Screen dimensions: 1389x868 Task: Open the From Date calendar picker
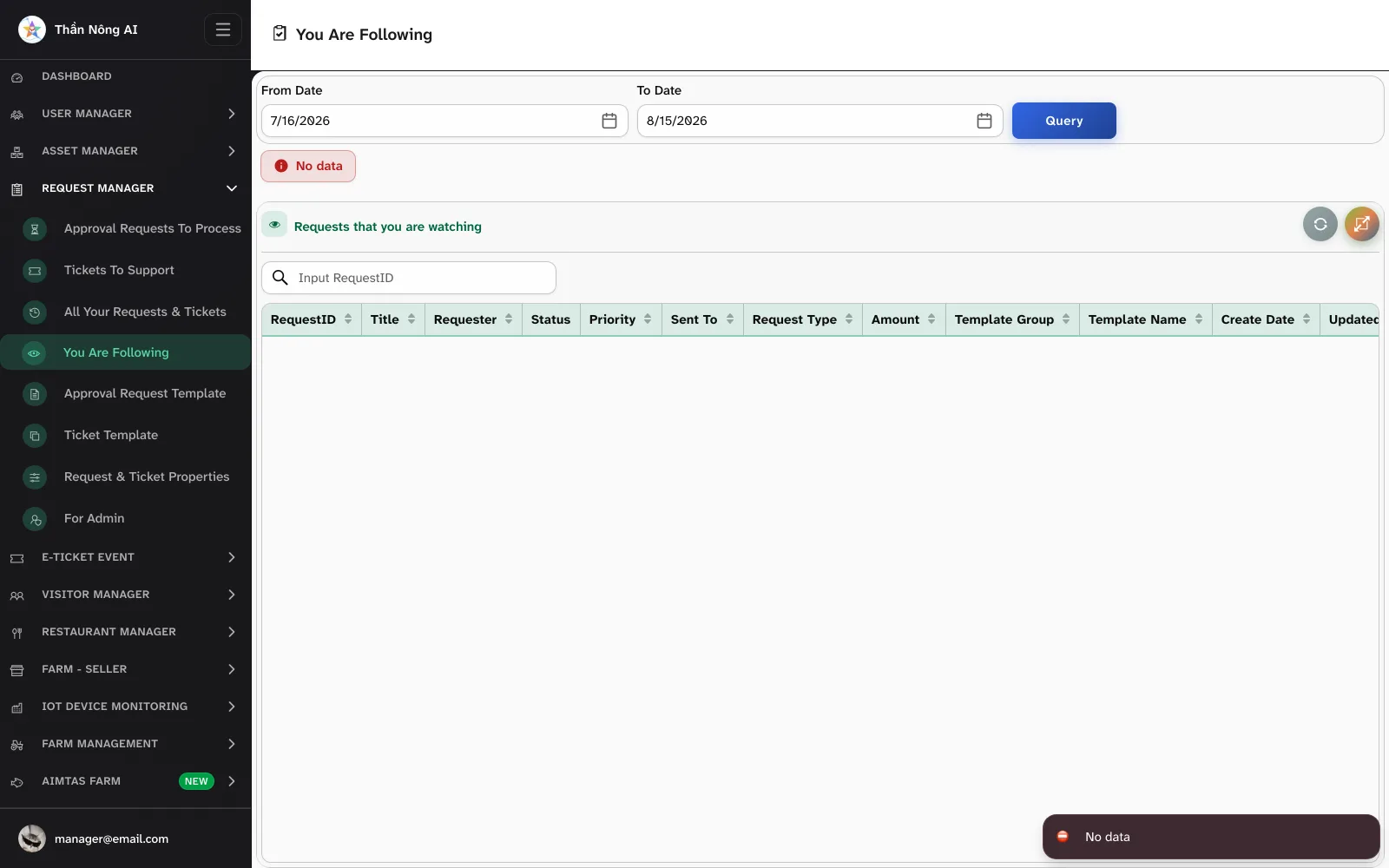(x=609, y=121)
